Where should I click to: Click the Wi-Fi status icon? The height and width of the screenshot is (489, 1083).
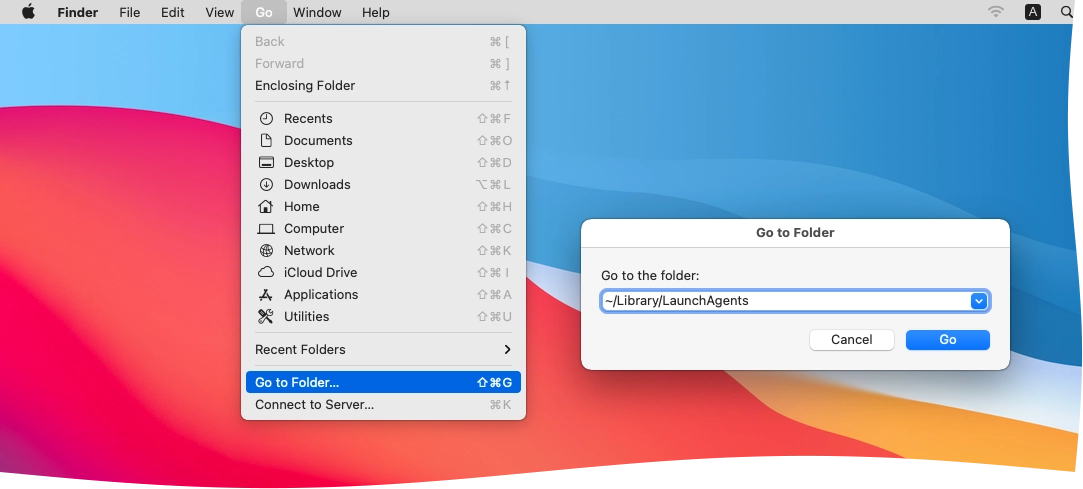point(995,12)
